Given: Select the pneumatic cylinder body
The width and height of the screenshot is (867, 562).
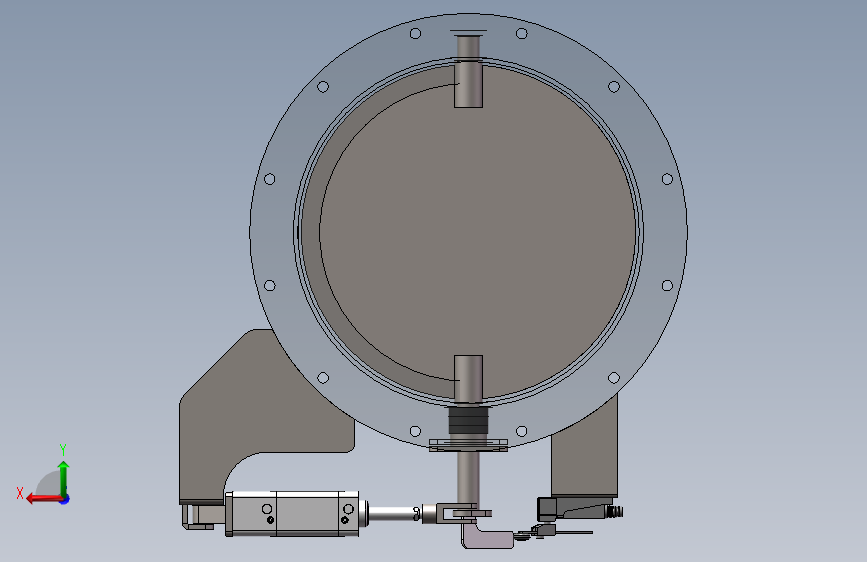Looking at the screenshot, I should point(292,514).
